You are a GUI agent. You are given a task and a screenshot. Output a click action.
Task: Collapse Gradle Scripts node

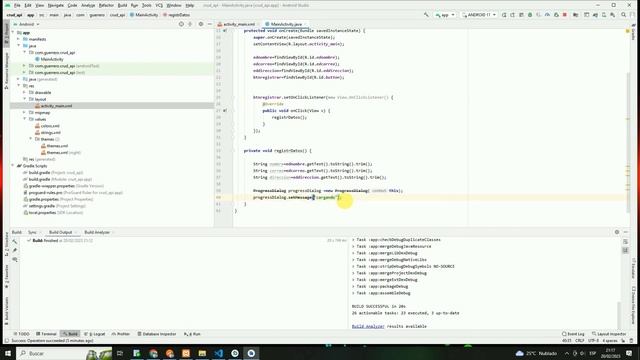(x=13, y=166)
